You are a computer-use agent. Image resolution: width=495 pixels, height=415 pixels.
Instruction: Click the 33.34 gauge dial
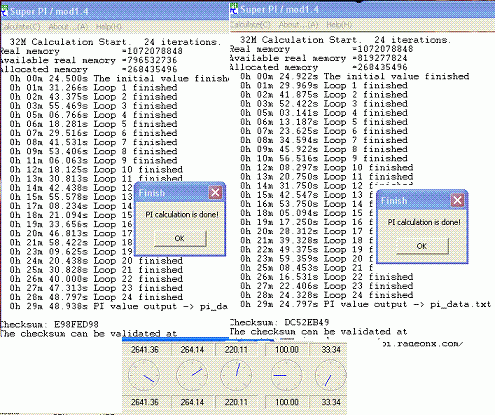[x=331, y=376]
